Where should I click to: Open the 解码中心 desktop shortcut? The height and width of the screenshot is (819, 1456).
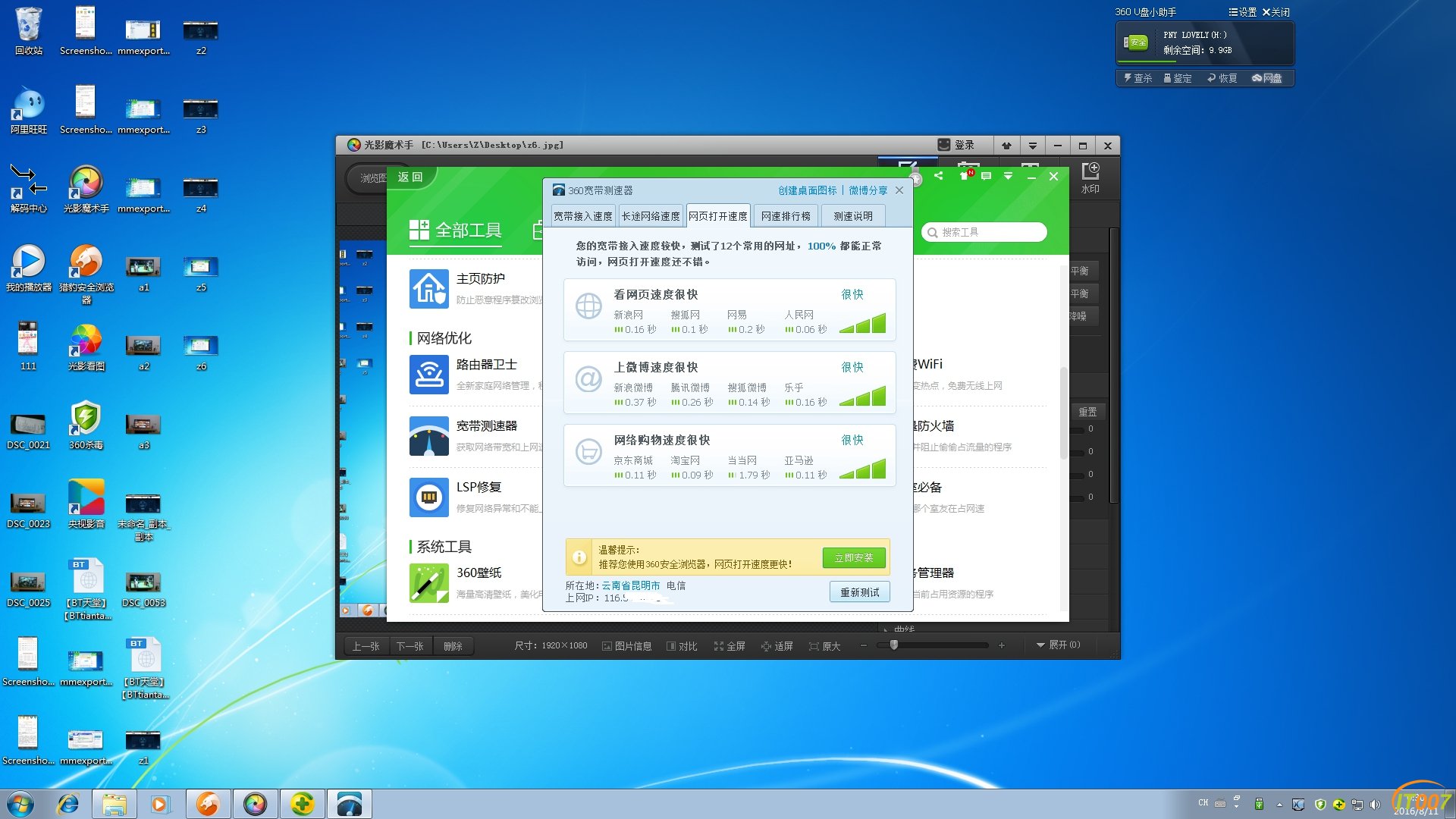point(29,188)
